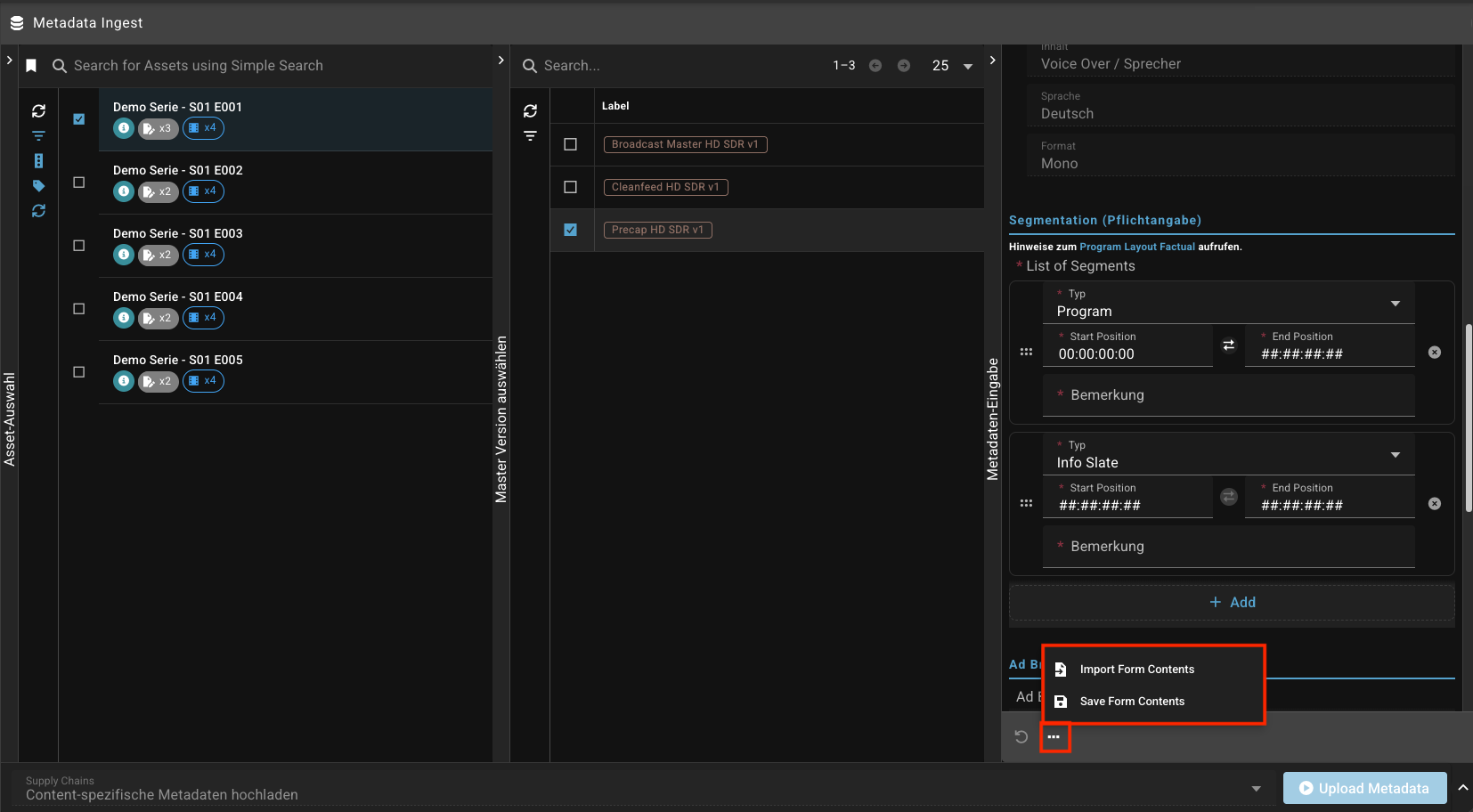Swap start and end of Program segment
This screenshot has width=1473, height=812.
click(x=1229, y=345)
